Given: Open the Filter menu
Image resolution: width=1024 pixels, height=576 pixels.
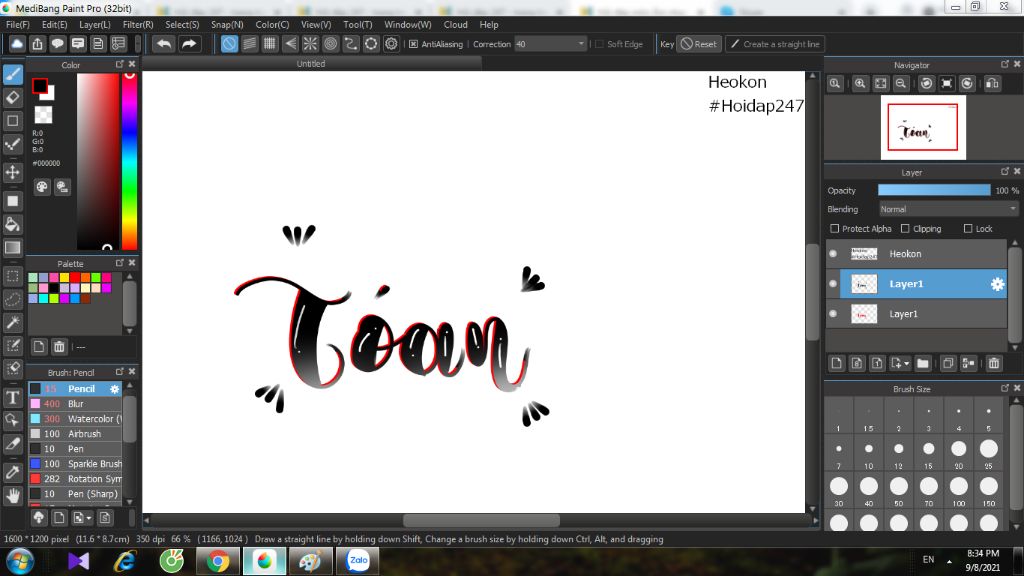Looking at the screenshot, I should [138, 24].
